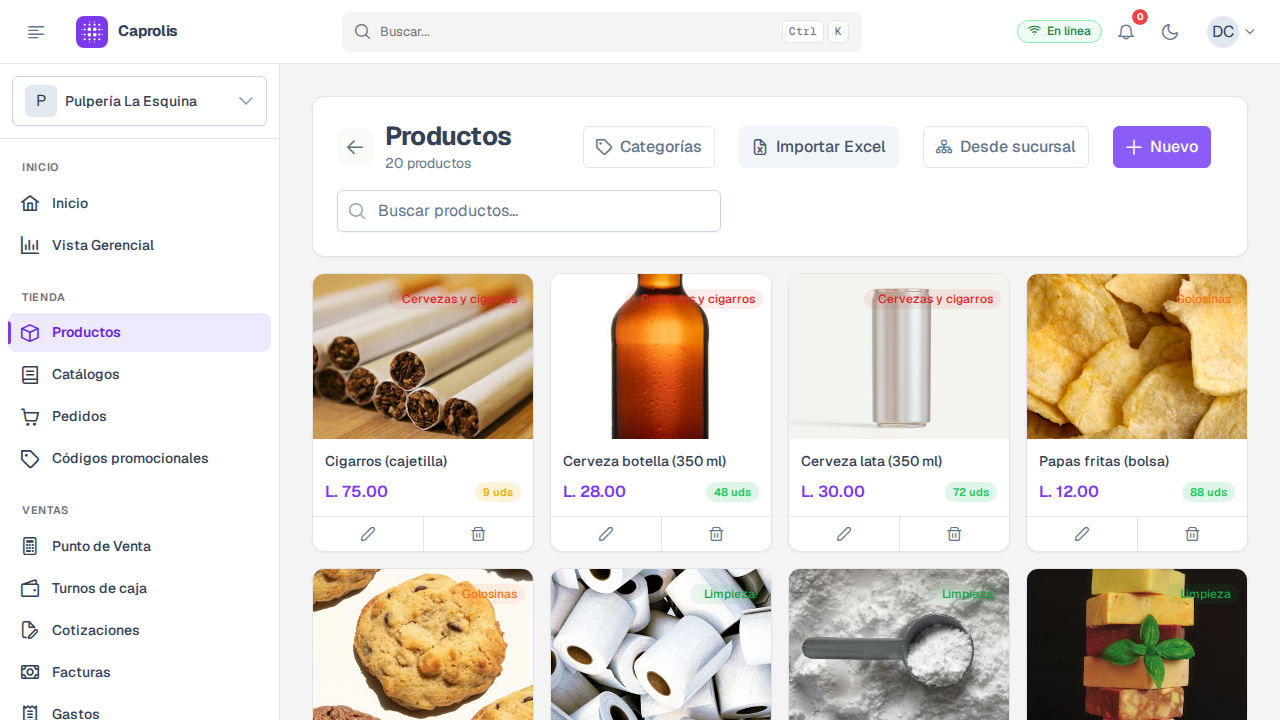Click the Buscar productos search field
This screenshot has width=1280, height=720.
[x=529, y=211]
